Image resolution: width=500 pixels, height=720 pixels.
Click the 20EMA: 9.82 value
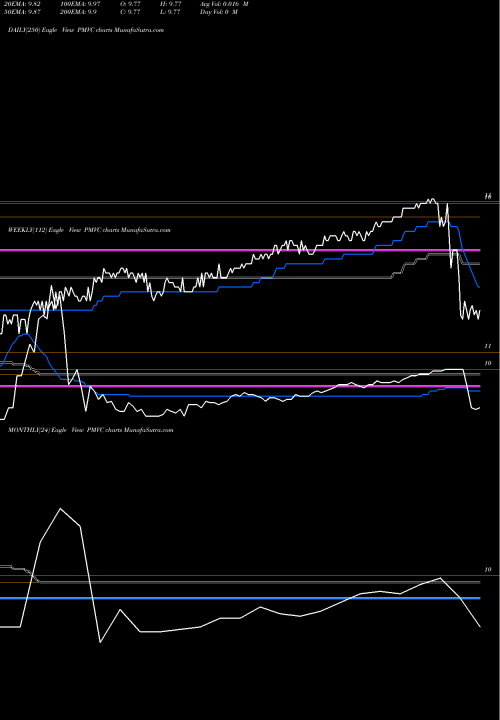(22, 4)
